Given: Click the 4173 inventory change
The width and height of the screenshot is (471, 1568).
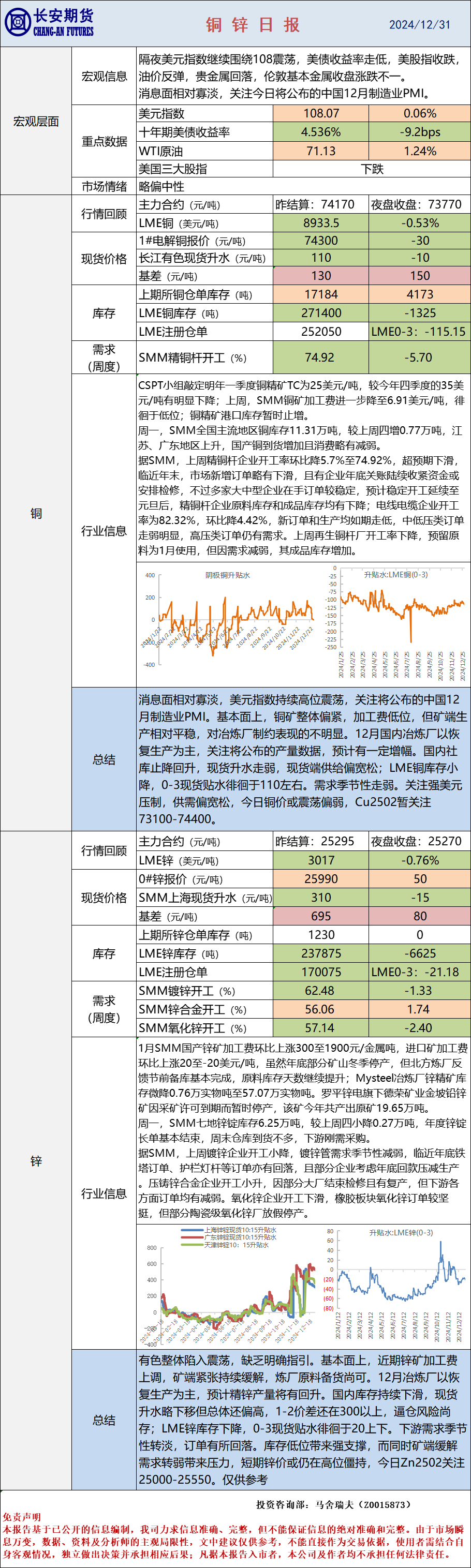Looking at the screenshot, I should point(420,294).
